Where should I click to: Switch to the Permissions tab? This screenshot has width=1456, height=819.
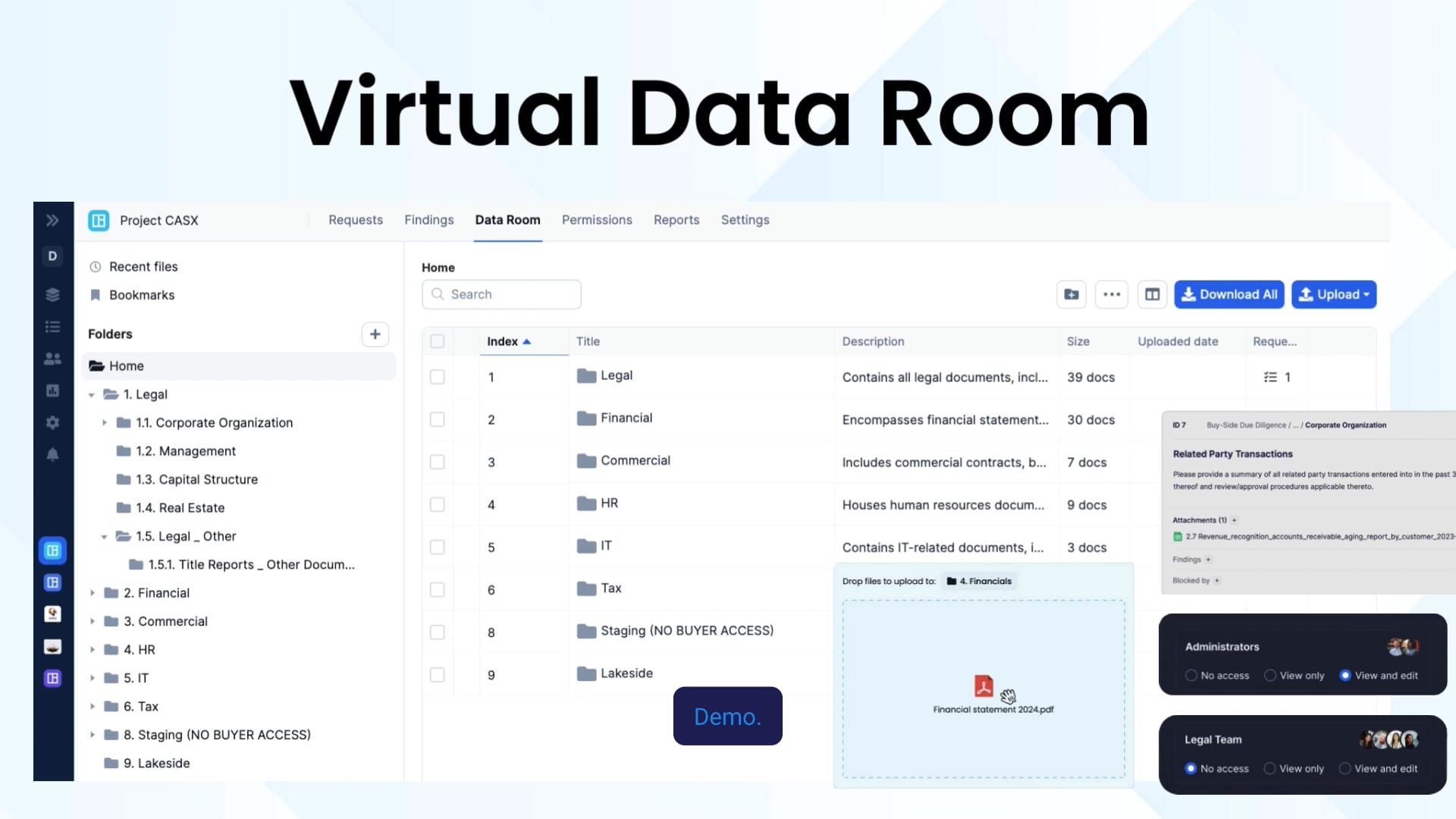tap(597, 220)
